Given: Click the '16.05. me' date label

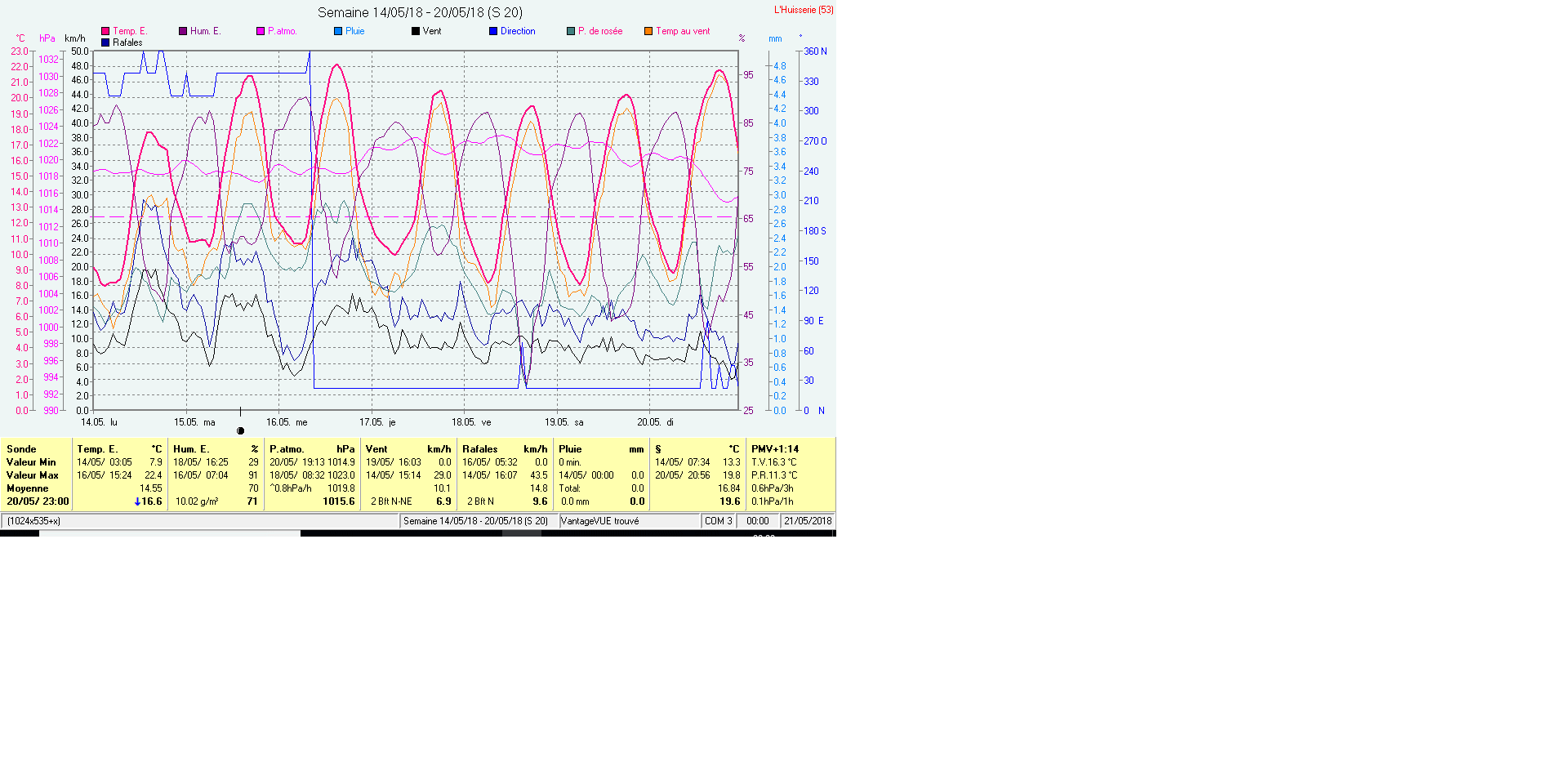Looking at the screenshot, I should click(287, 422).
